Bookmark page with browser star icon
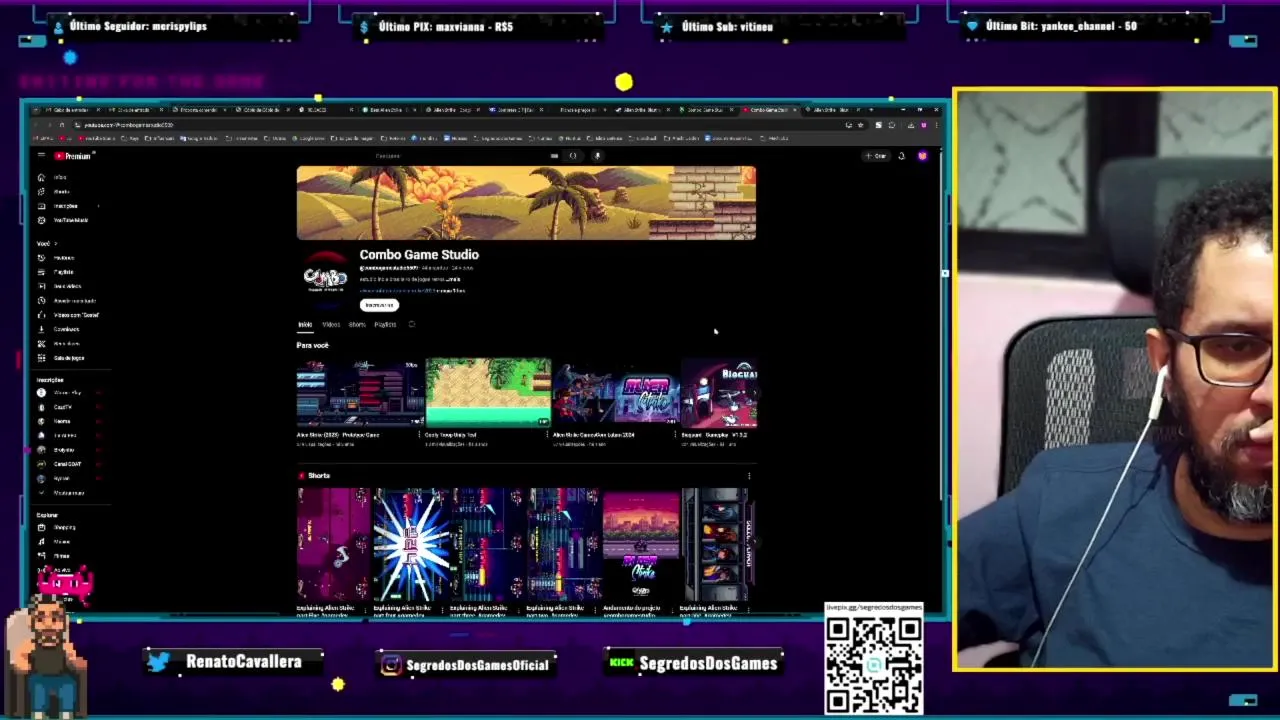This screenshot has width=1280, height=720. pos(860,125)
